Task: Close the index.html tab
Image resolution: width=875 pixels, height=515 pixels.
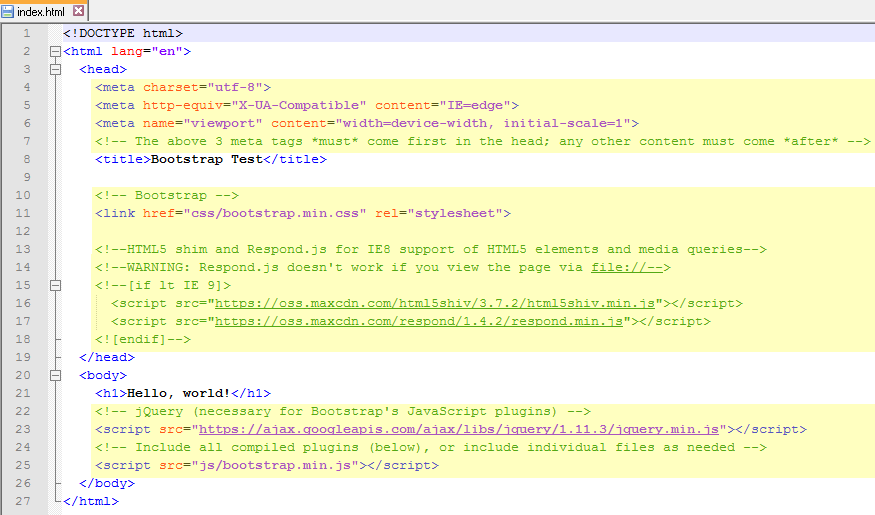Action: click(79, 11)
